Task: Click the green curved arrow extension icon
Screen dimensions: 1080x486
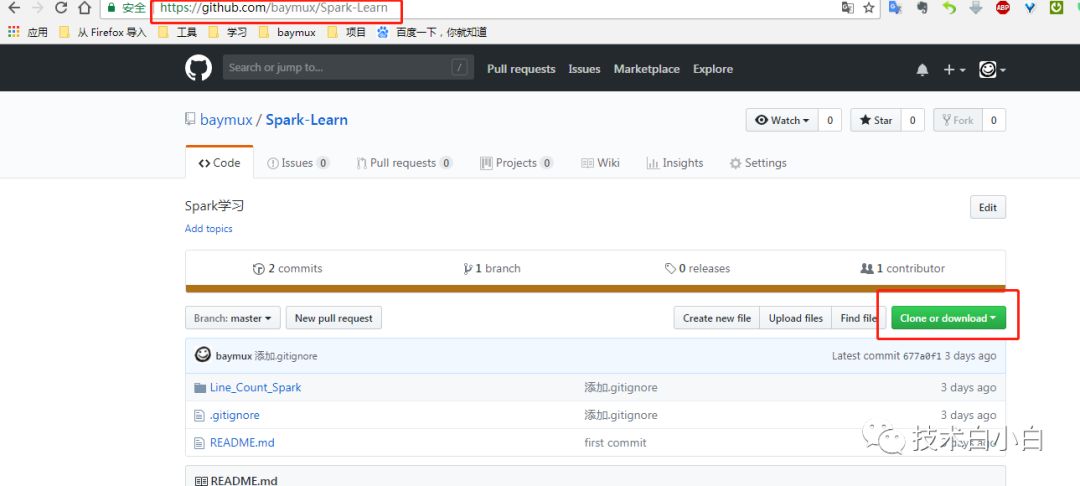Action: click(x=950, y=8)
